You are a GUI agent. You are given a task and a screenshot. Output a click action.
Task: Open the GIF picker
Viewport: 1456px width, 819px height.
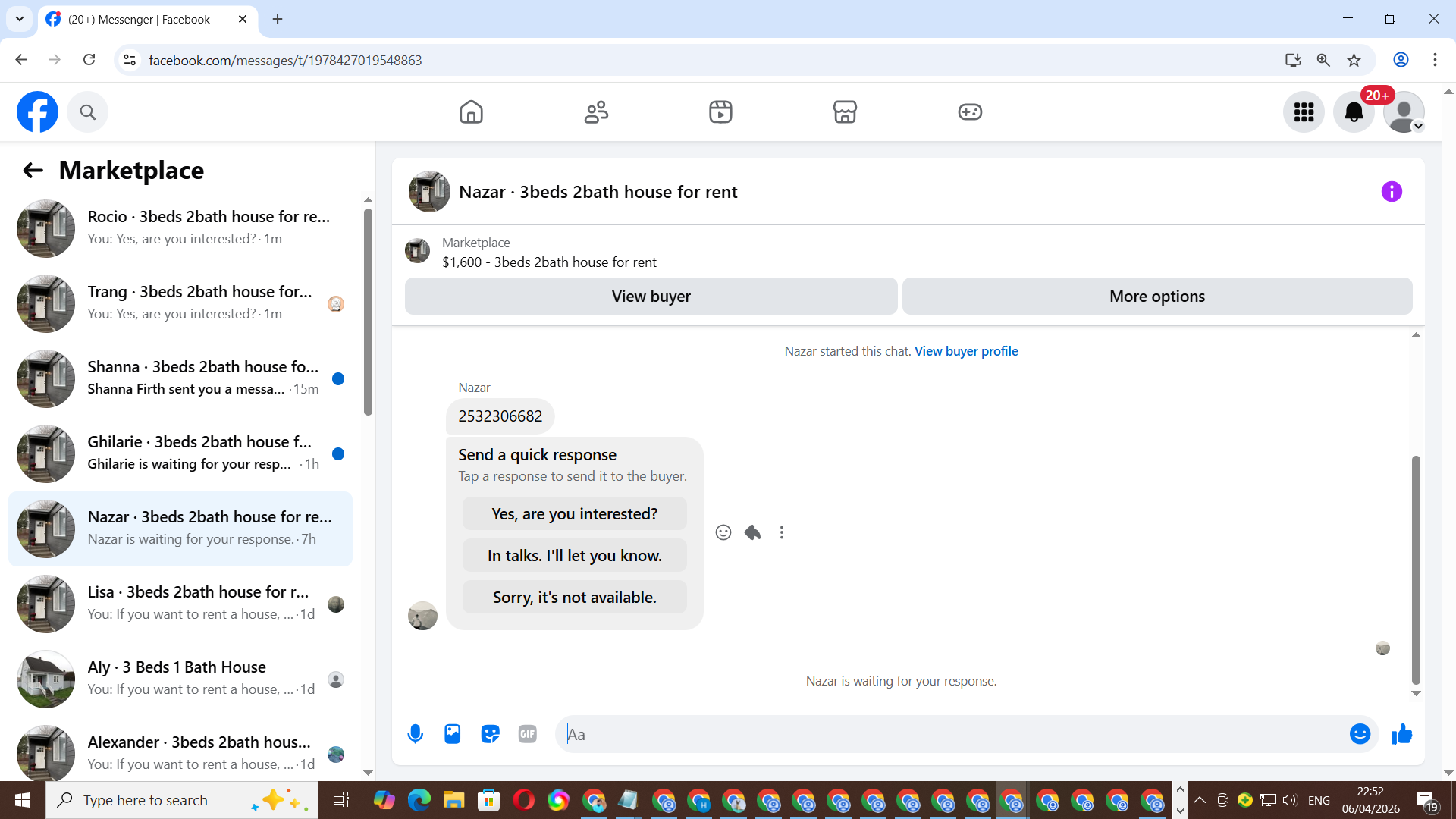(528, 734)
